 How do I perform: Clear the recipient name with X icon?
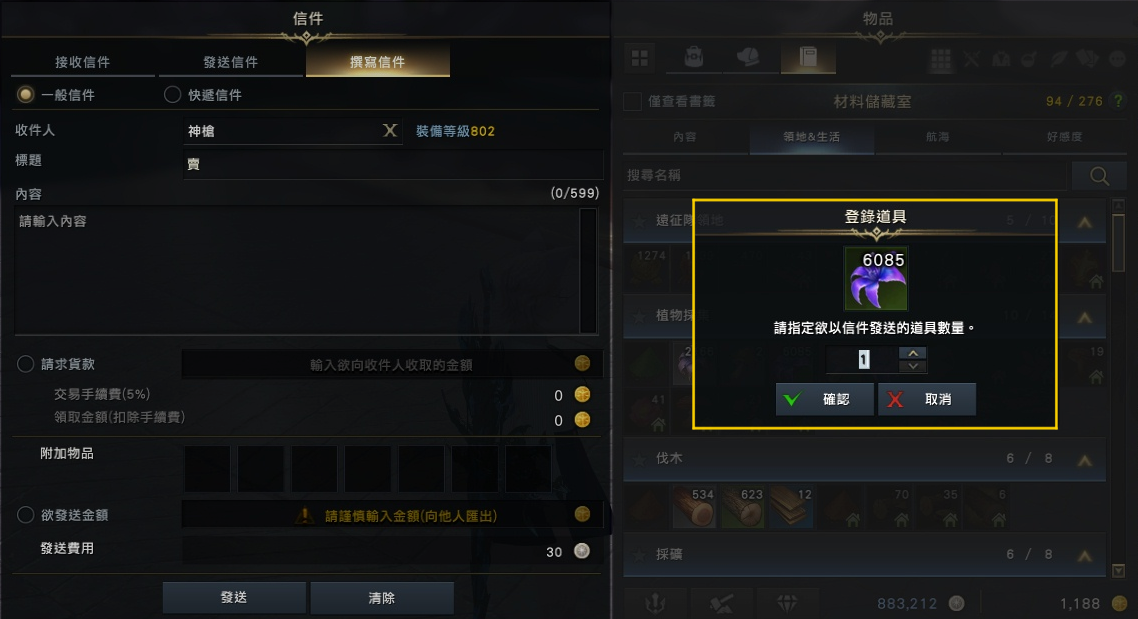pyautogui.click(x=390, y=131)
